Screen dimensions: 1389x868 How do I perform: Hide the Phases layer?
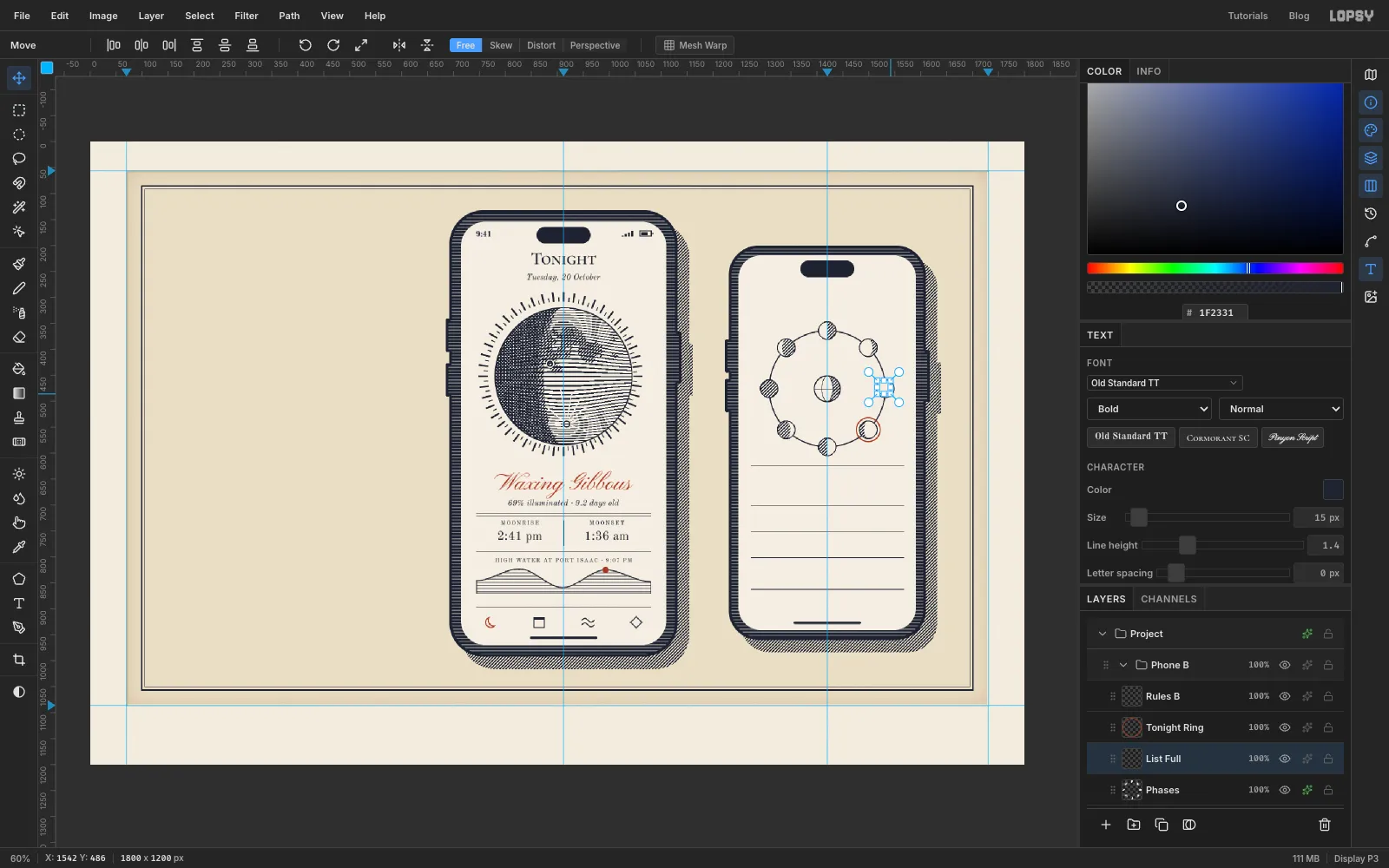point(1285,790)
